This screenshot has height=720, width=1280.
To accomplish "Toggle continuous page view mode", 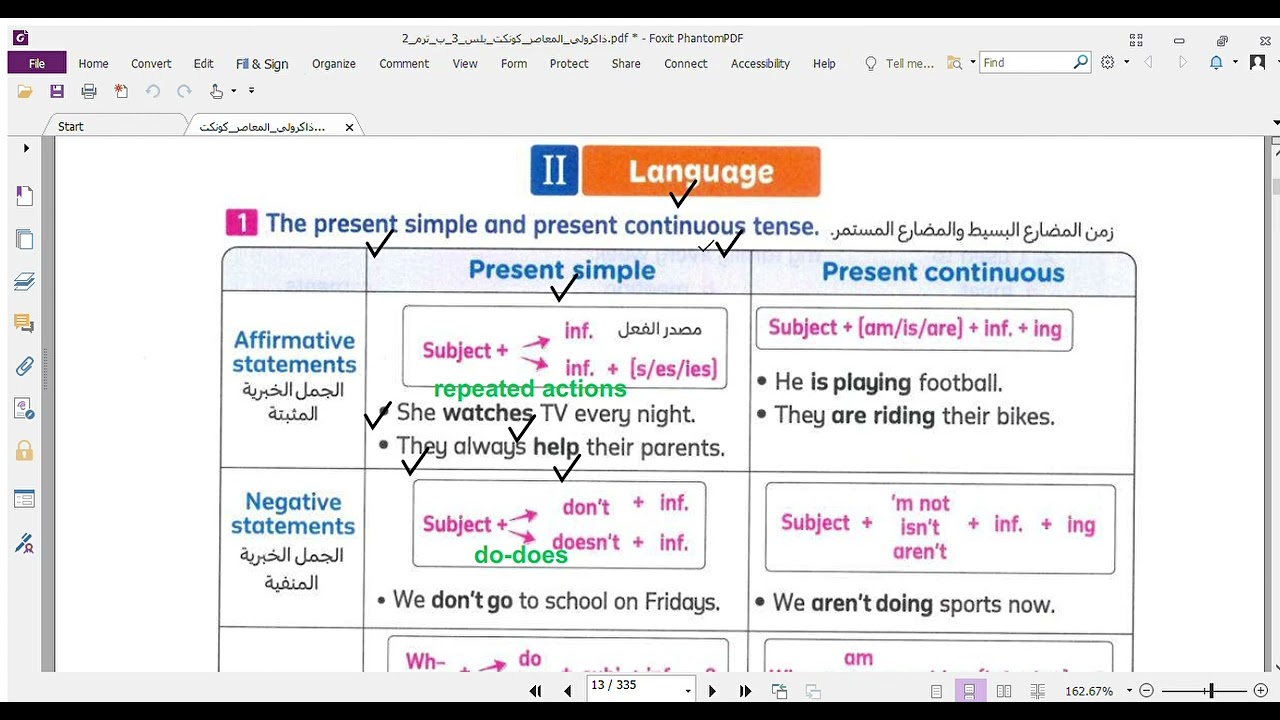I will point(969,691).
